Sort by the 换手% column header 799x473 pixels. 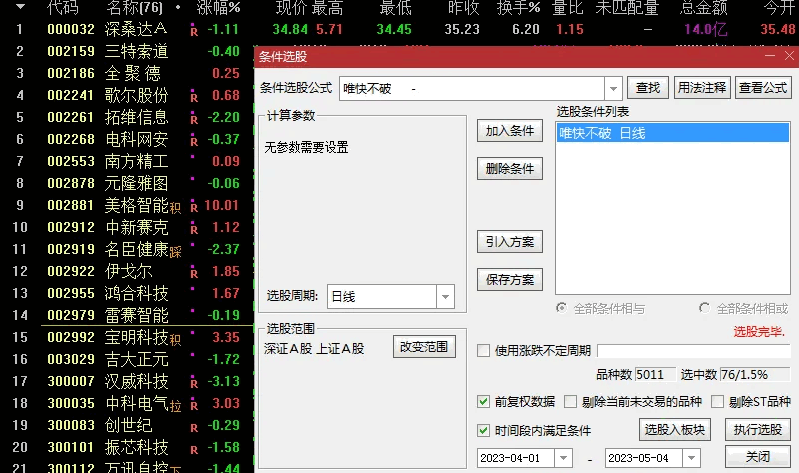[518, 8]
